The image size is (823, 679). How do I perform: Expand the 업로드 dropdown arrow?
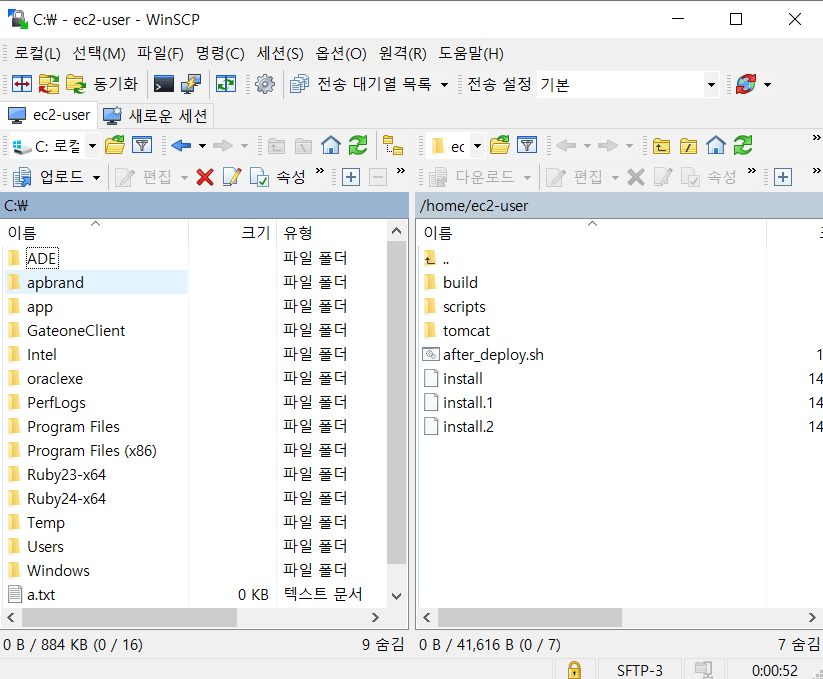point(96,178)
